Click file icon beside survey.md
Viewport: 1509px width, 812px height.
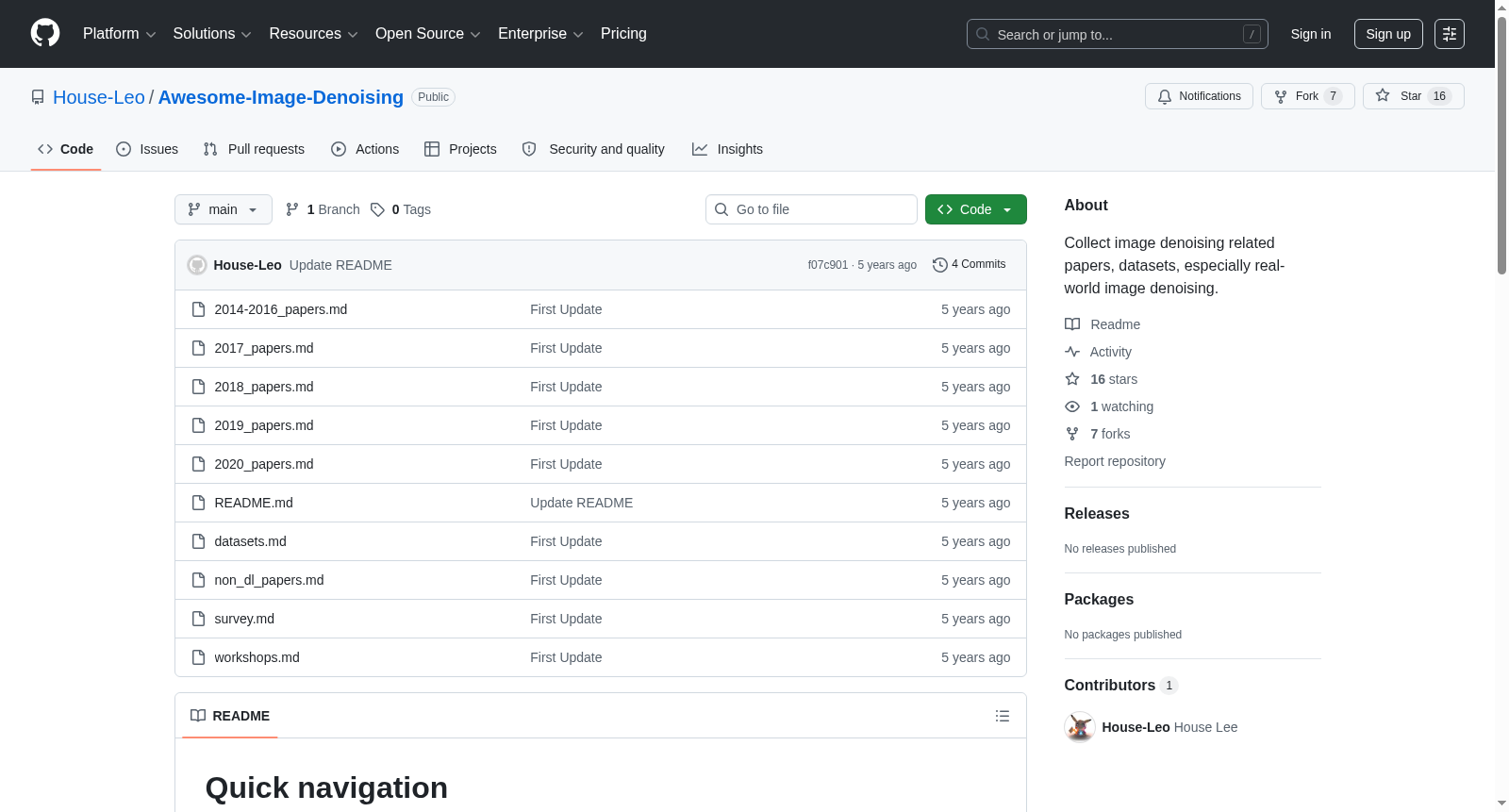[198, 619]
